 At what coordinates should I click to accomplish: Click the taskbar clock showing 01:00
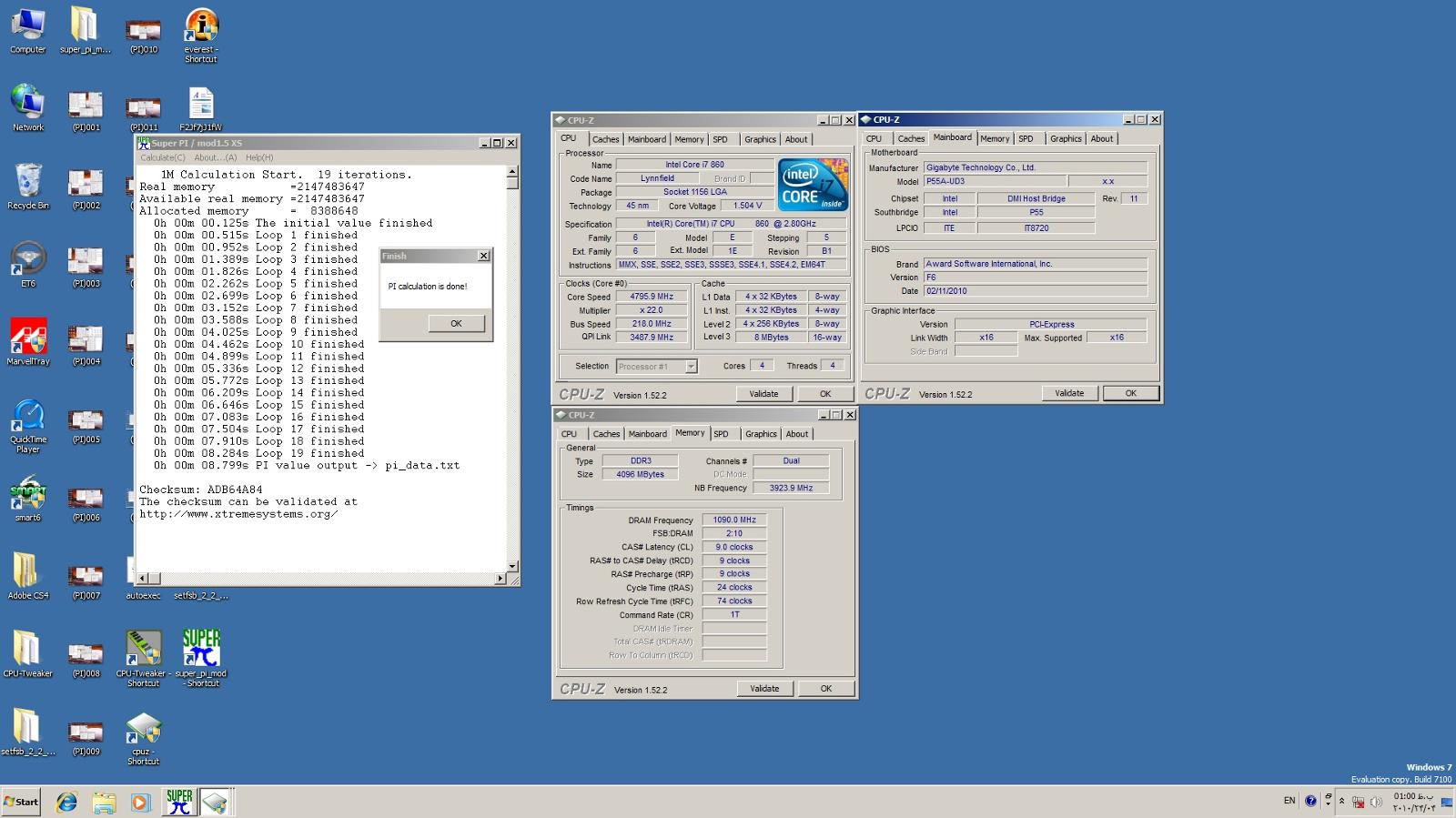click(1414, 802)
